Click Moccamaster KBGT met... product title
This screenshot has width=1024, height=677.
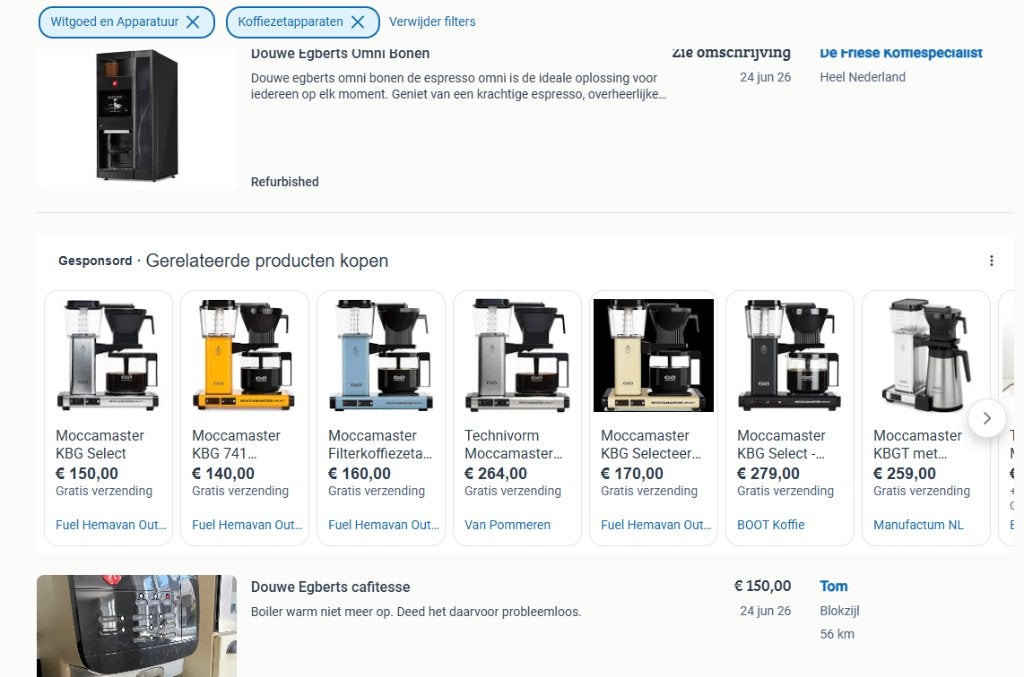917,445
